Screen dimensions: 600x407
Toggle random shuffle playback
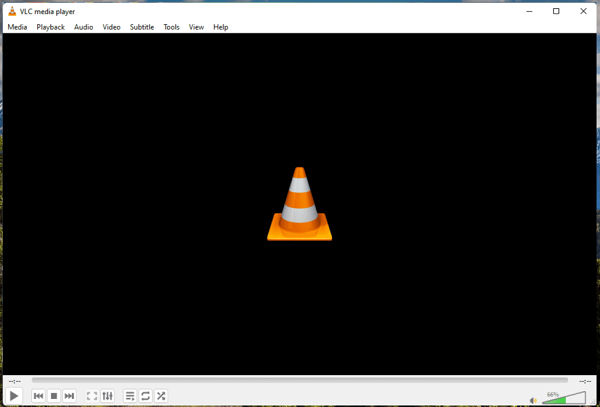coord(161,396)
